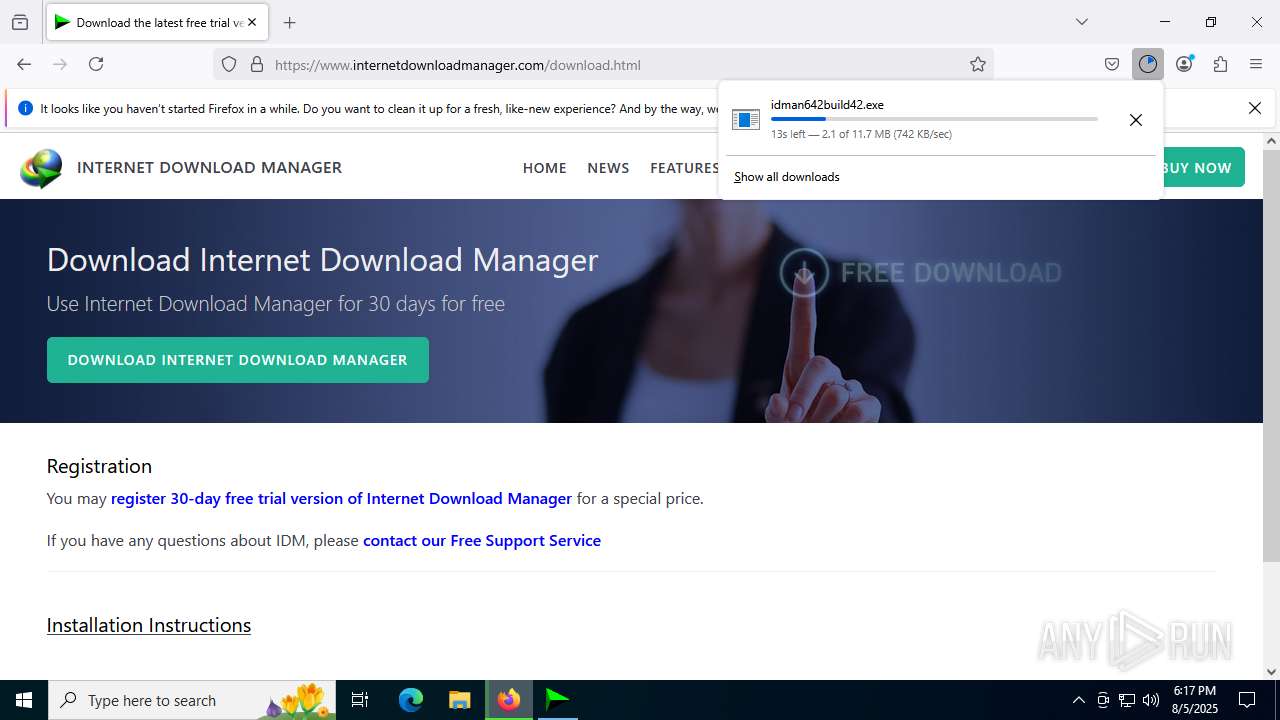This screenshot has width=1280, height=720.
Task: Select the Download the latest free trial tab
Action: point(157,22)
